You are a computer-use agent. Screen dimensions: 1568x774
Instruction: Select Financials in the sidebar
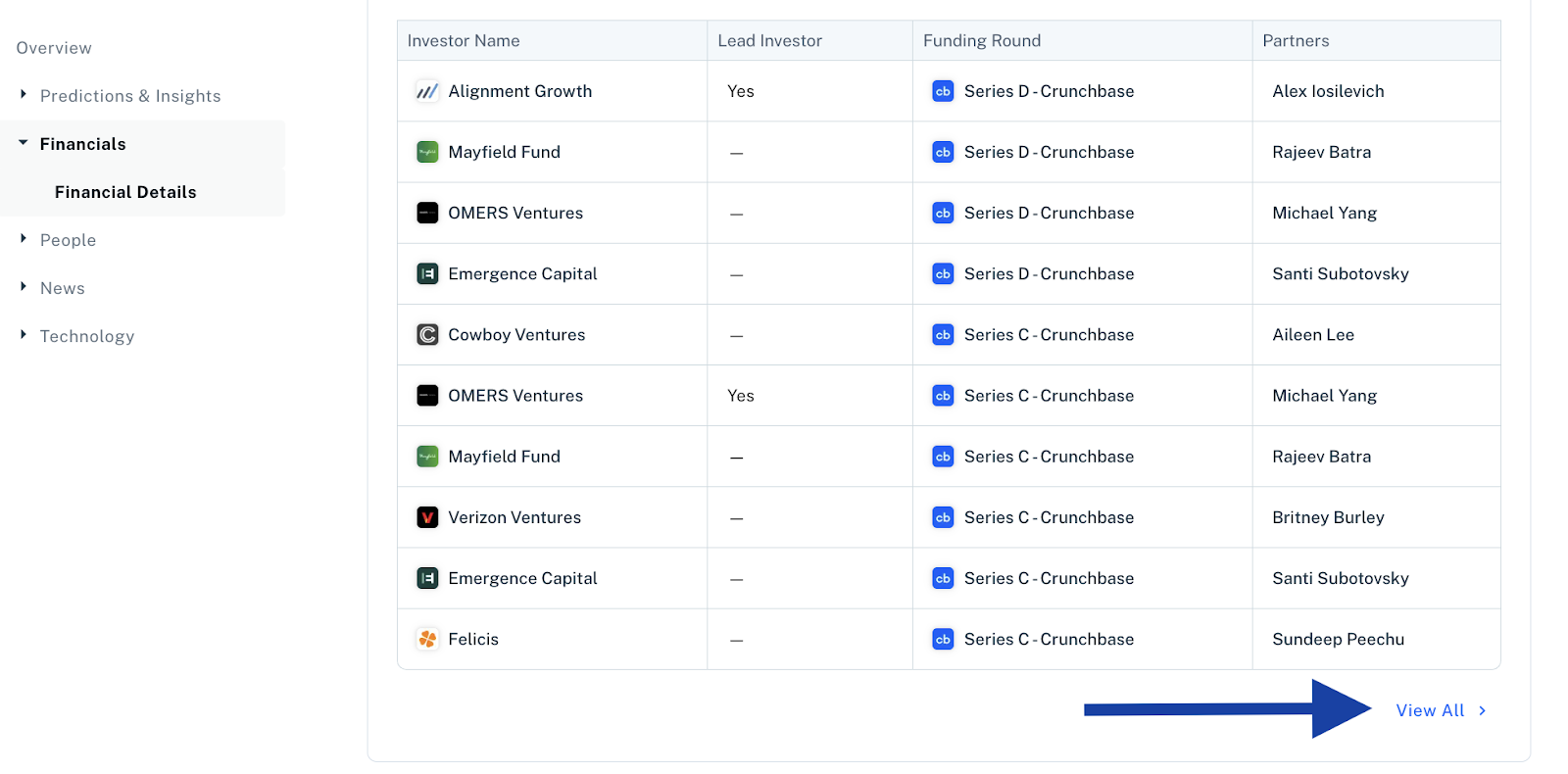coord(83,144)
